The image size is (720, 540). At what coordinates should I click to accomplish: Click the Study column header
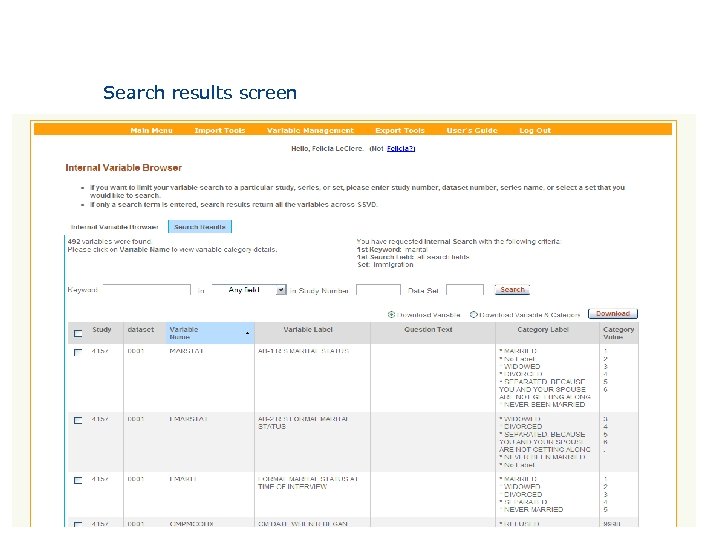pos(102,330)
